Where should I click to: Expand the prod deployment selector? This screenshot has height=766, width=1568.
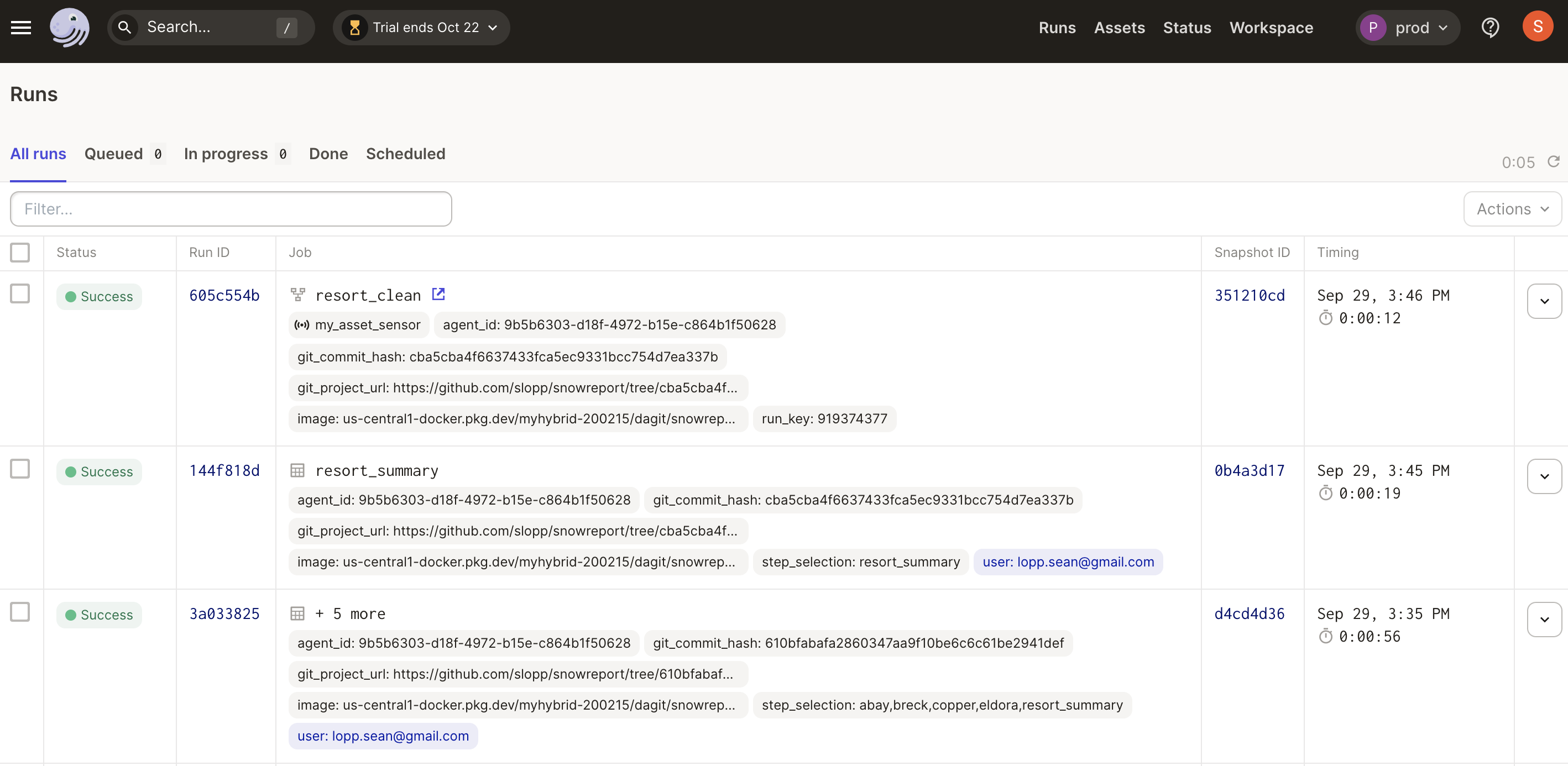pos(1408,28)
